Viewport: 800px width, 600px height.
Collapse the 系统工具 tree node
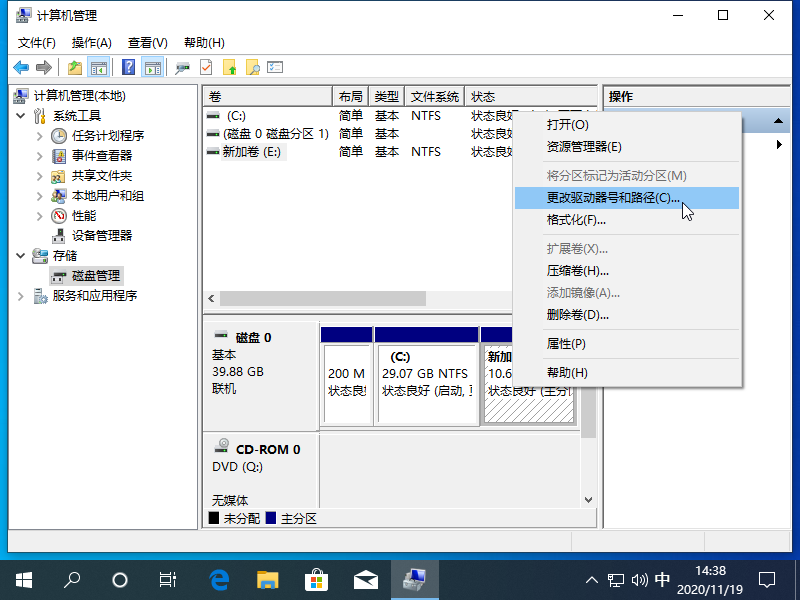coord(21,116)
